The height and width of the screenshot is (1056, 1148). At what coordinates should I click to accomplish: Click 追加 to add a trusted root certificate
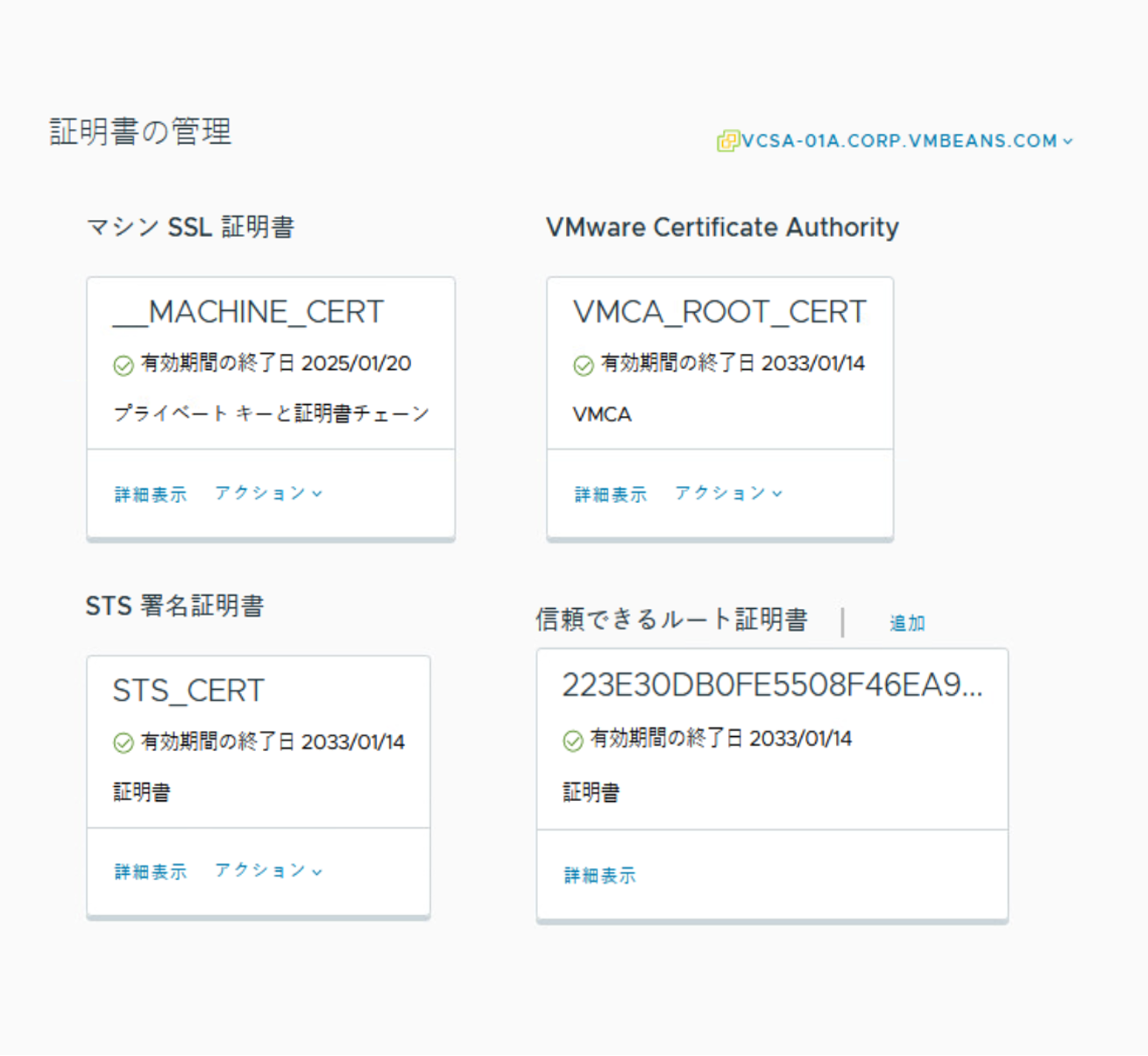[908, 623]
